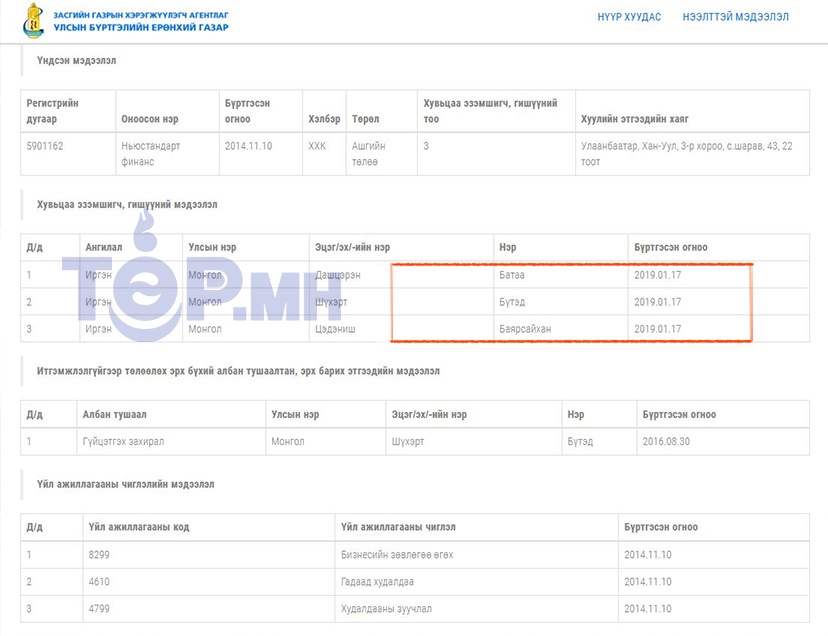This screenshot has width=828, height=636.
Task: Select activity code 8299 cell
Action: tap(99, 555)
